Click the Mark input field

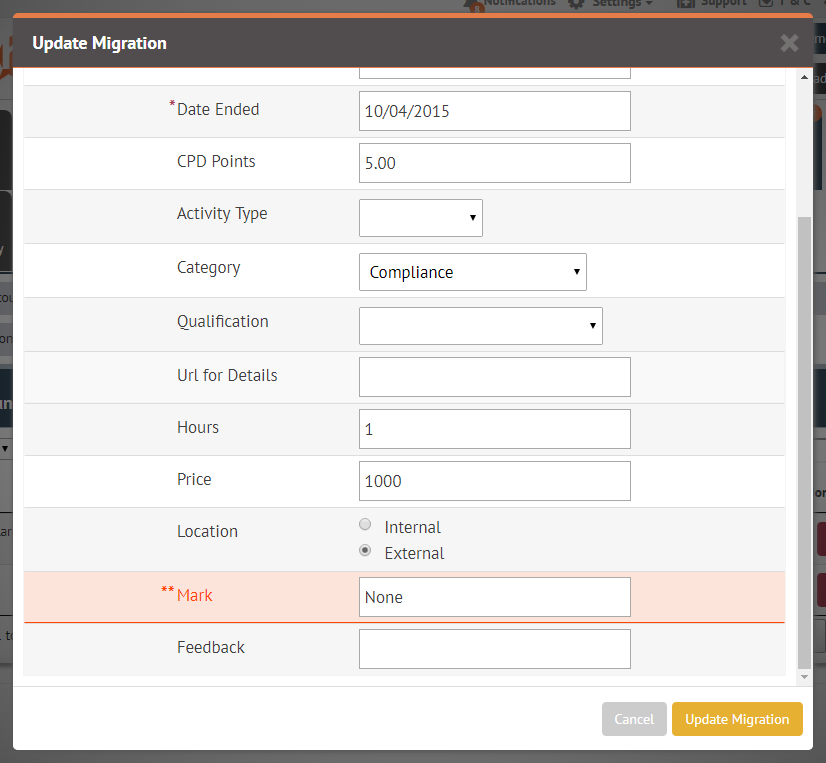[495, 597]
